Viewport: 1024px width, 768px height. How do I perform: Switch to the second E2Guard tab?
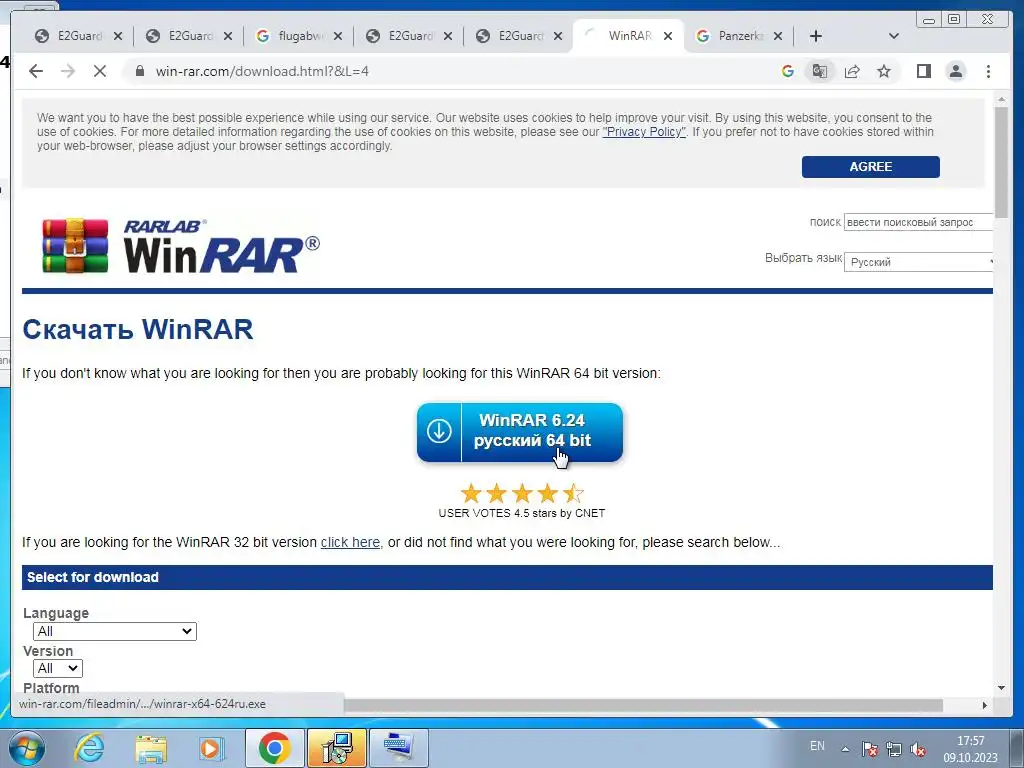[188, 36]
